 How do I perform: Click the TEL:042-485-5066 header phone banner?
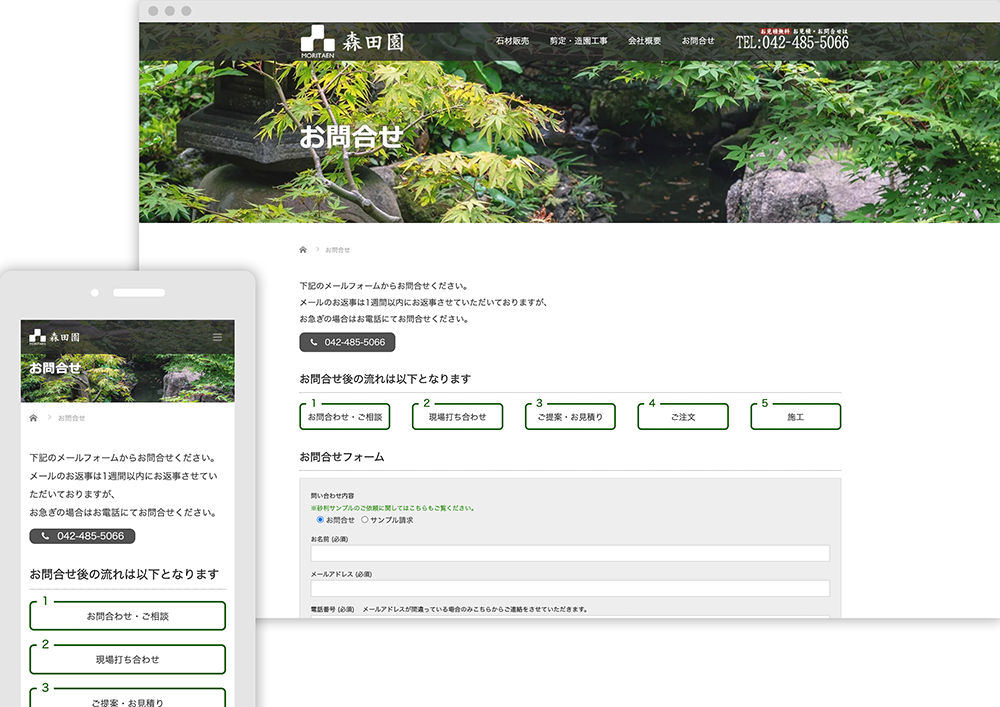pyautogui.click(x=792, y=41)
